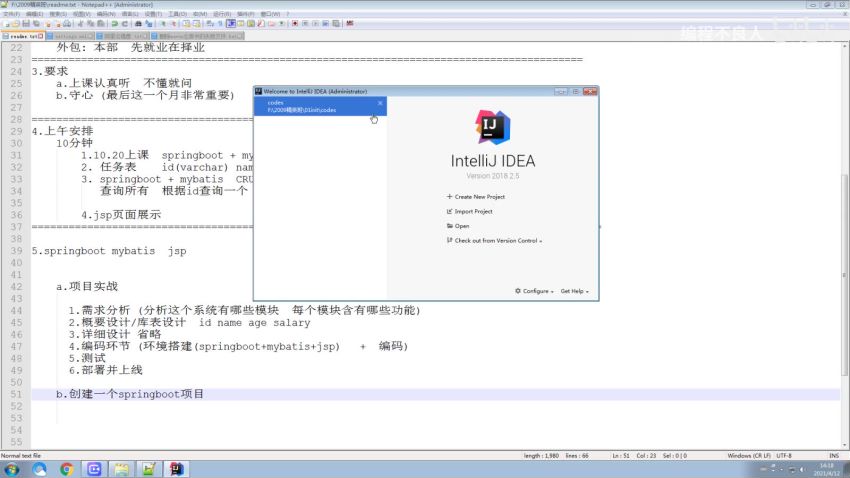
Task: Click the line a.项目实战 in editor
Action: (x=87, y=287)
